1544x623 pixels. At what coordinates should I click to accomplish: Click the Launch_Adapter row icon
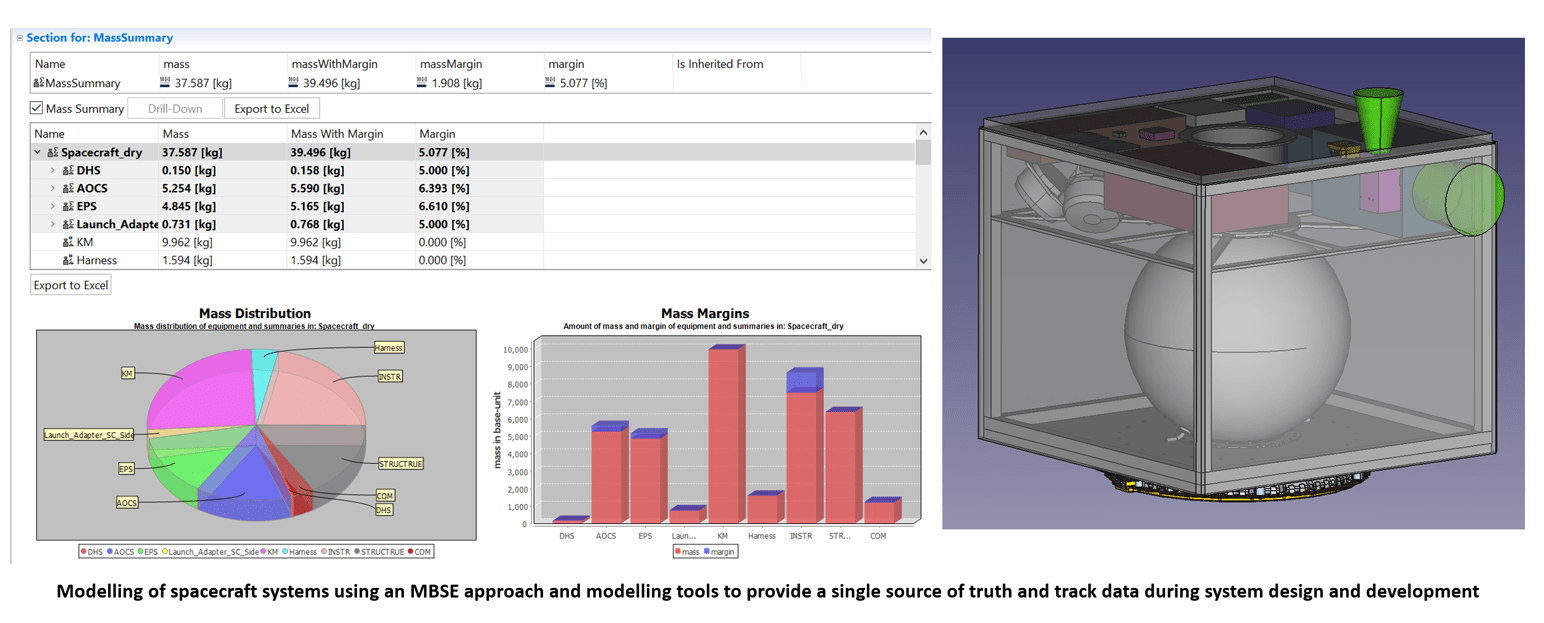tap(68, 224)
